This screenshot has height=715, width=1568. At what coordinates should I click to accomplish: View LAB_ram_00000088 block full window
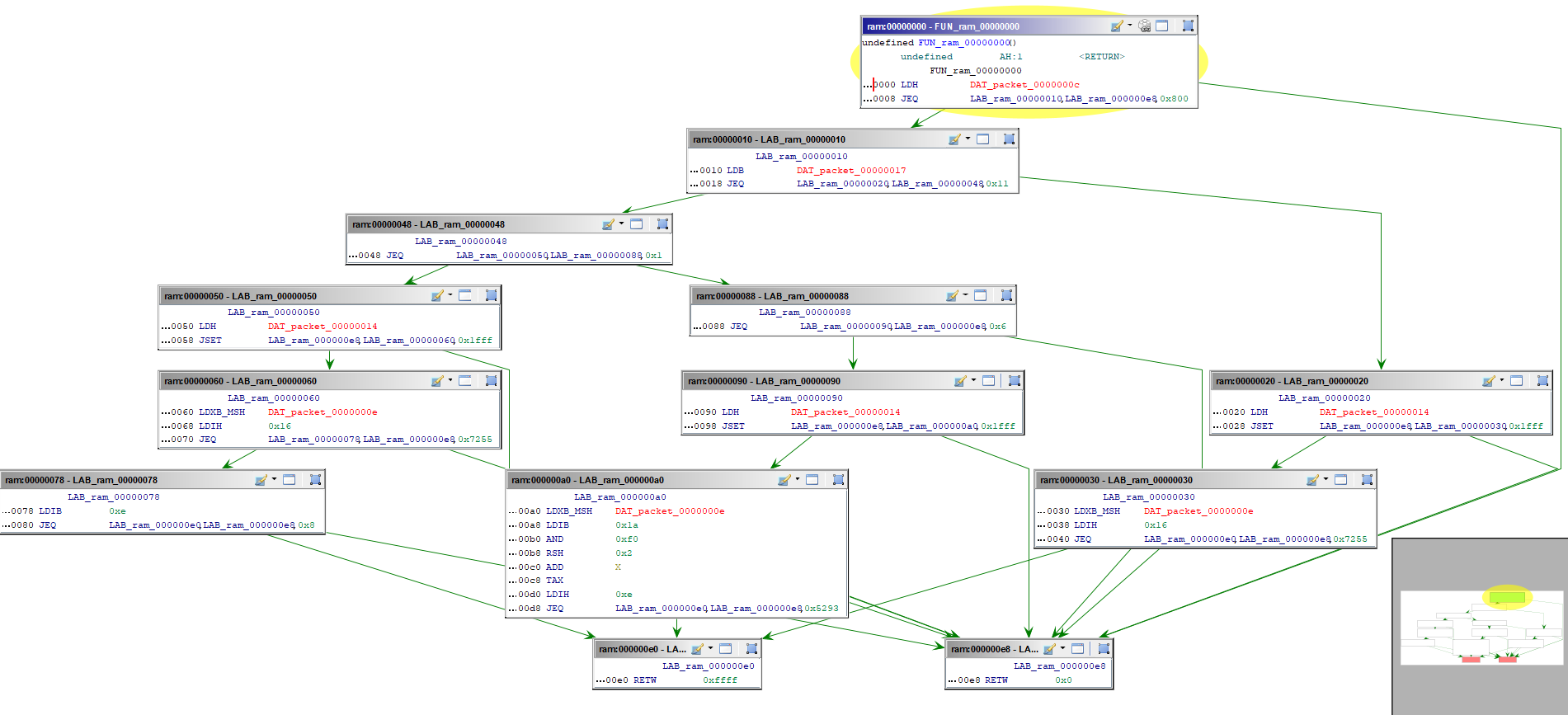coord(981,295)
